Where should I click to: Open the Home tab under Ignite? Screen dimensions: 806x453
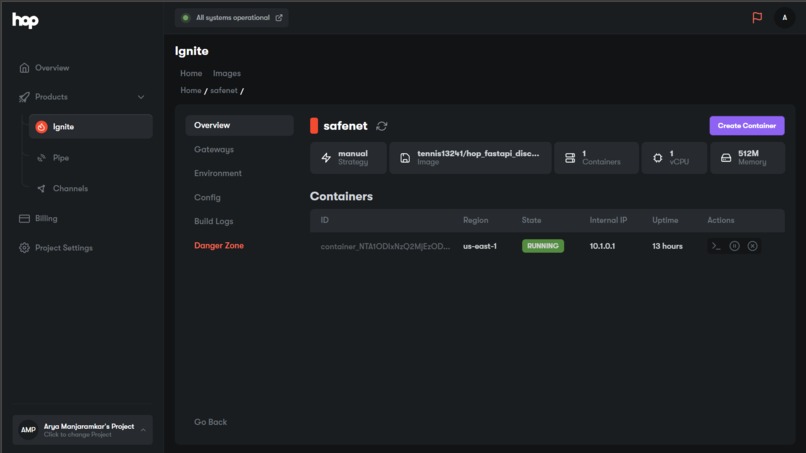pyautogui.click(x=191, y=74)
